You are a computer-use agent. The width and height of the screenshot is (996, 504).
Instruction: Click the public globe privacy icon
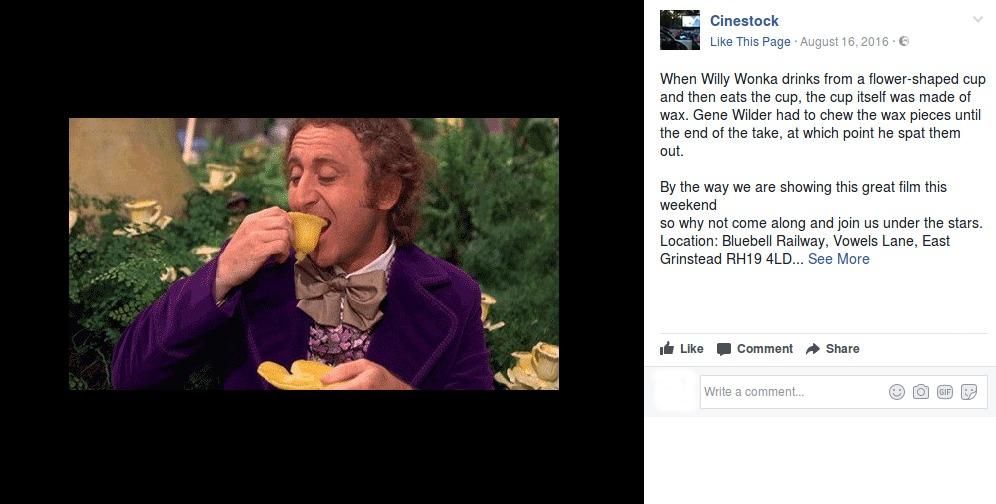[904, 41]
